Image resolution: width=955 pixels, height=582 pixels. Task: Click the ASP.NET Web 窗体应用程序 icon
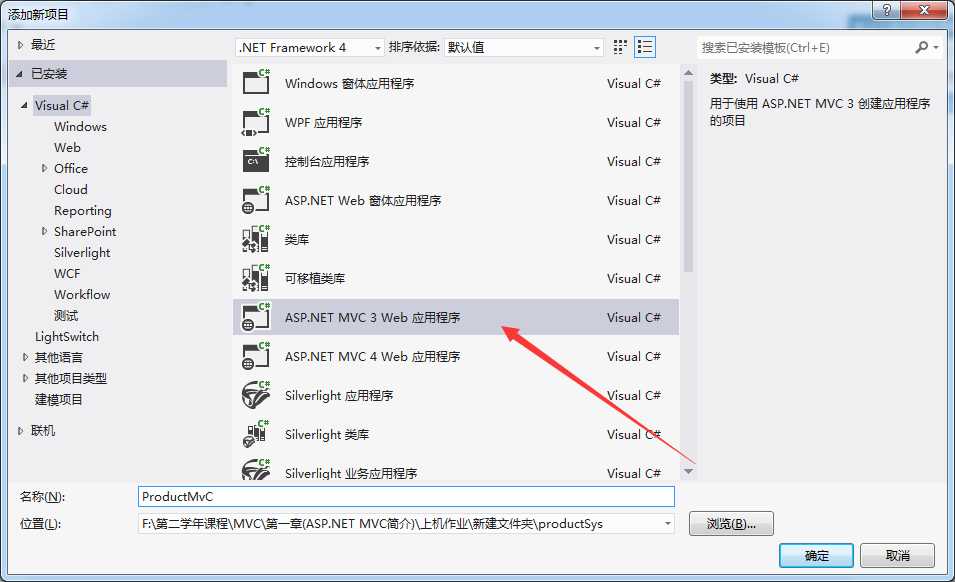[256, 200]
